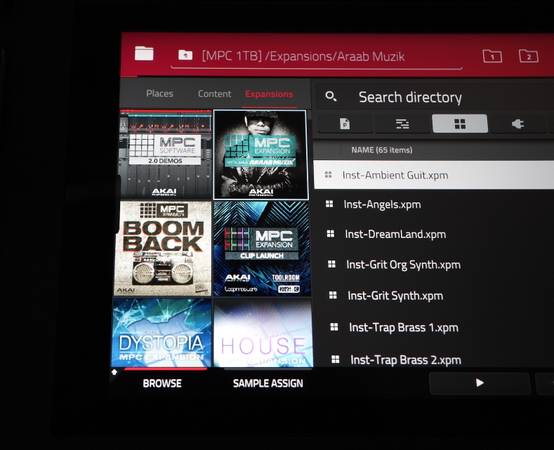This screenshot has width=554, height=450.
Task: Open the Search directory field
Action: pyautogui.click(x=410, y=97)
